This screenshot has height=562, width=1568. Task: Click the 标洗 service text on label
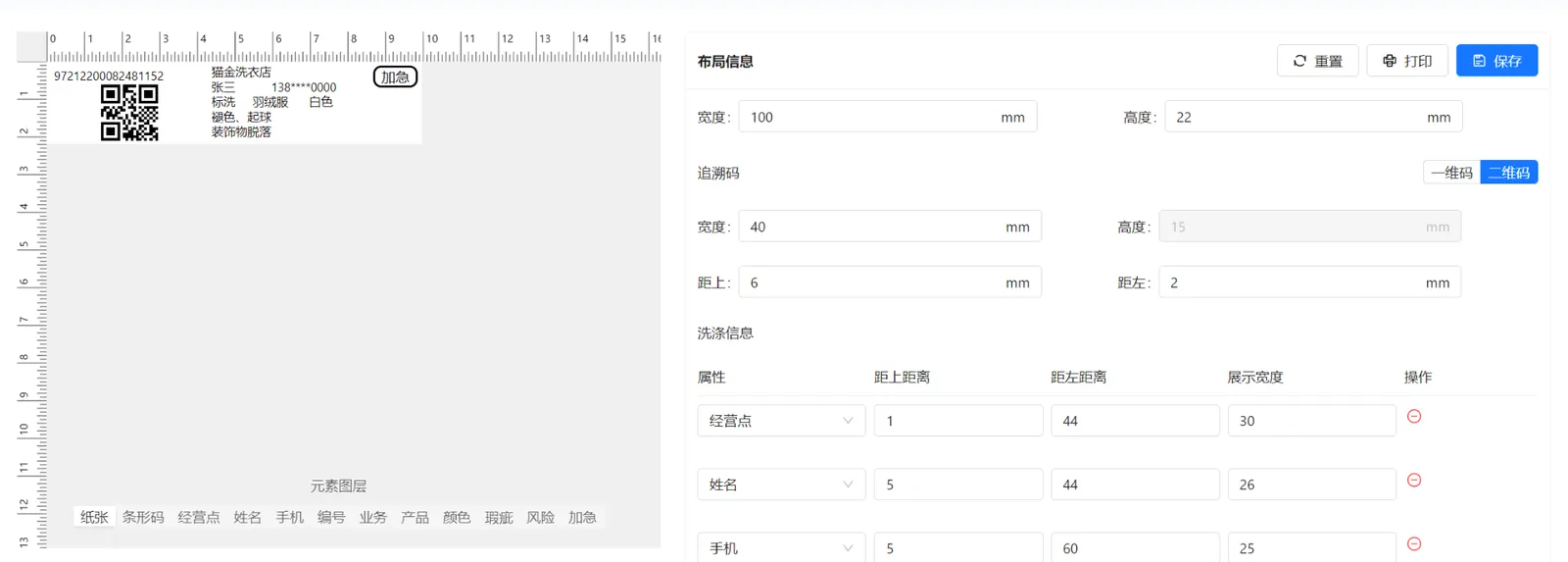(223, 102)
